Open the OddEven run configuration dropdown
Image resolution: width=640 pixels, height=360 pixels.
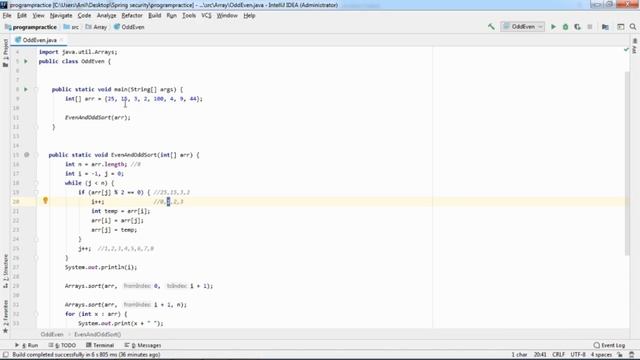pyautogui.click(x=523, y=27)
